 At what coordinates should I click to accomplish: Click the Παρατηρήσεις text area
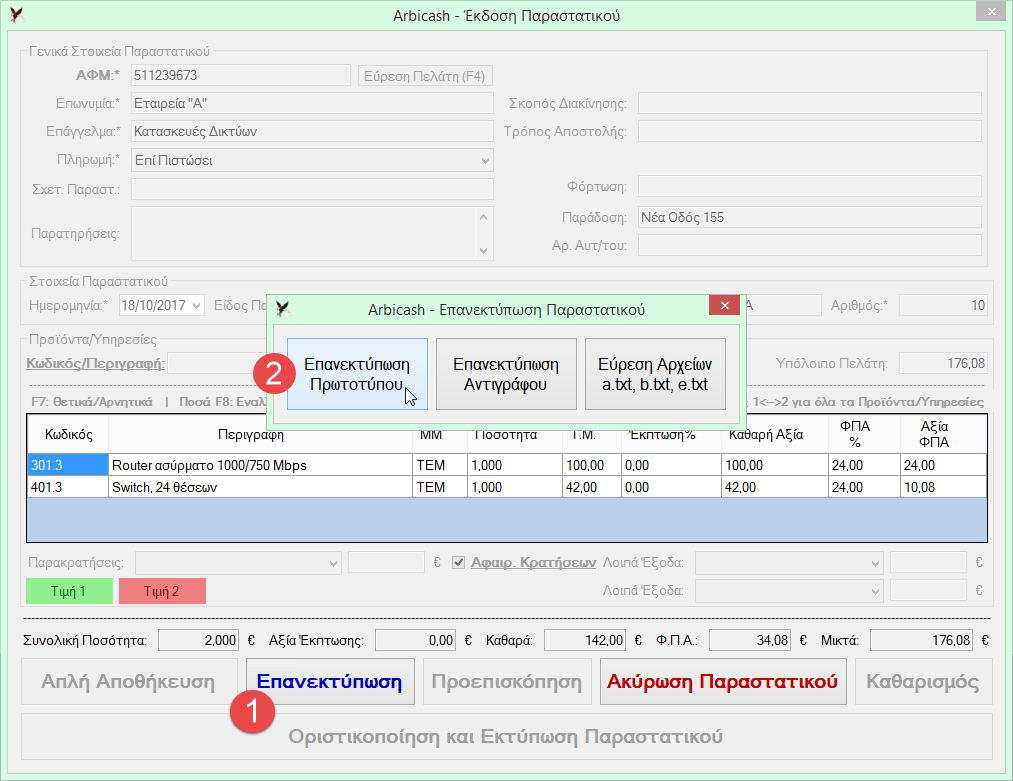pos(304,233)
